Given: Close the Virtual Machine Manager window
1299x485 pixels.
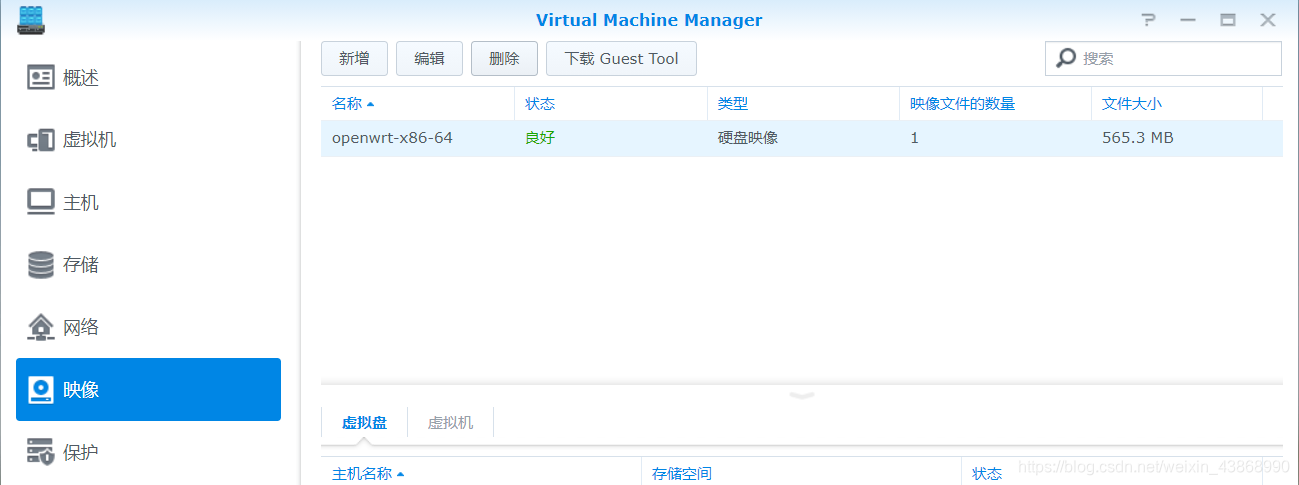Looking at the screenshot, I should tap(1268, 20).
